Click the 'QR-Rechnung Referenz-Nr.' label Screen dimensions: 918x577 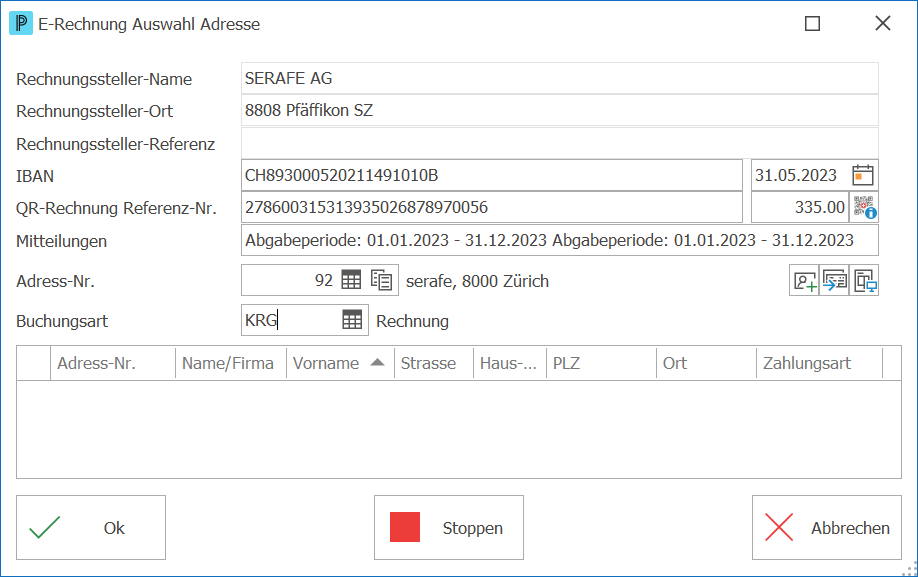(116, 208)
